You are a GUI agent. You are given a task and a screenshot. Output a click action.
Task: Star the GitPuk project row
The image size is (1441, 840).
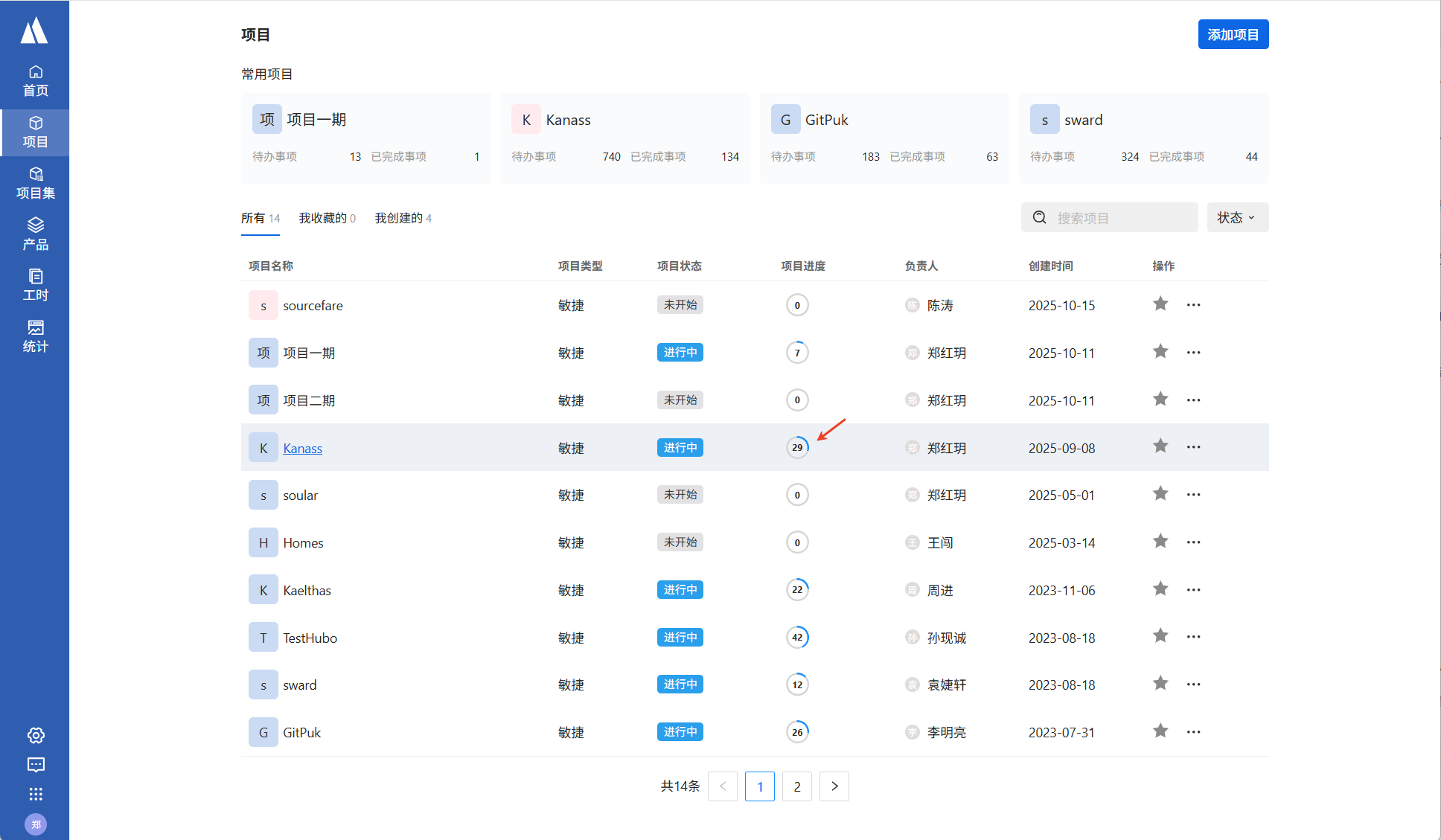(x=1160, y=731)
